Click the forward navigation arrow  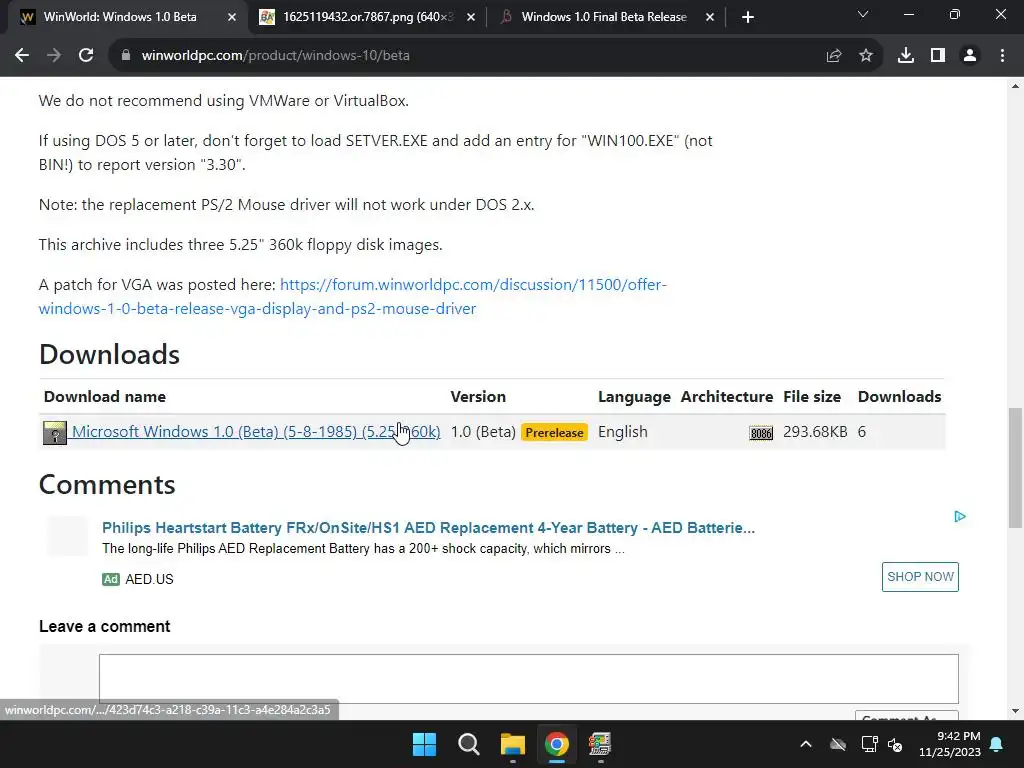point(54,56)
